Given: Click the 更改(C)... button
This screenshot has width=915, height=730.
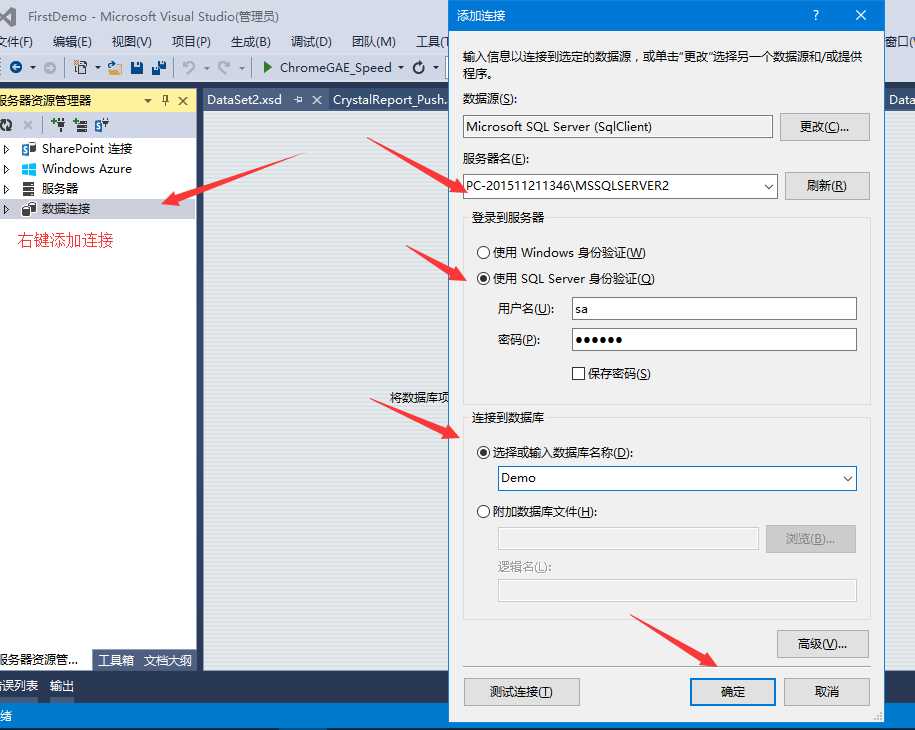Looking at the screenshot, I should [x=825, y=127].
